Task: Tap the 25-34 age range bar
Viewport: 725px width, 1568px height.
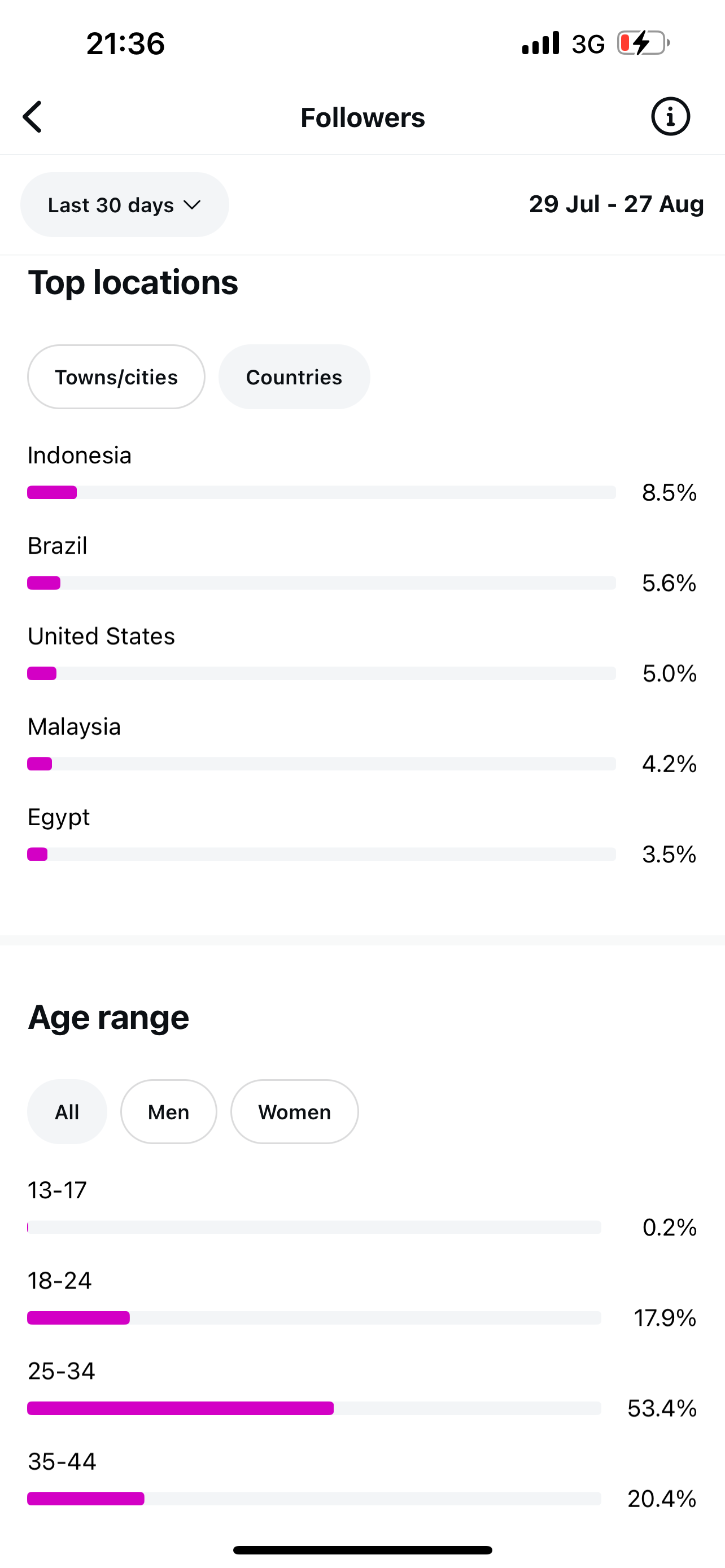Action: coord(314,1408)
